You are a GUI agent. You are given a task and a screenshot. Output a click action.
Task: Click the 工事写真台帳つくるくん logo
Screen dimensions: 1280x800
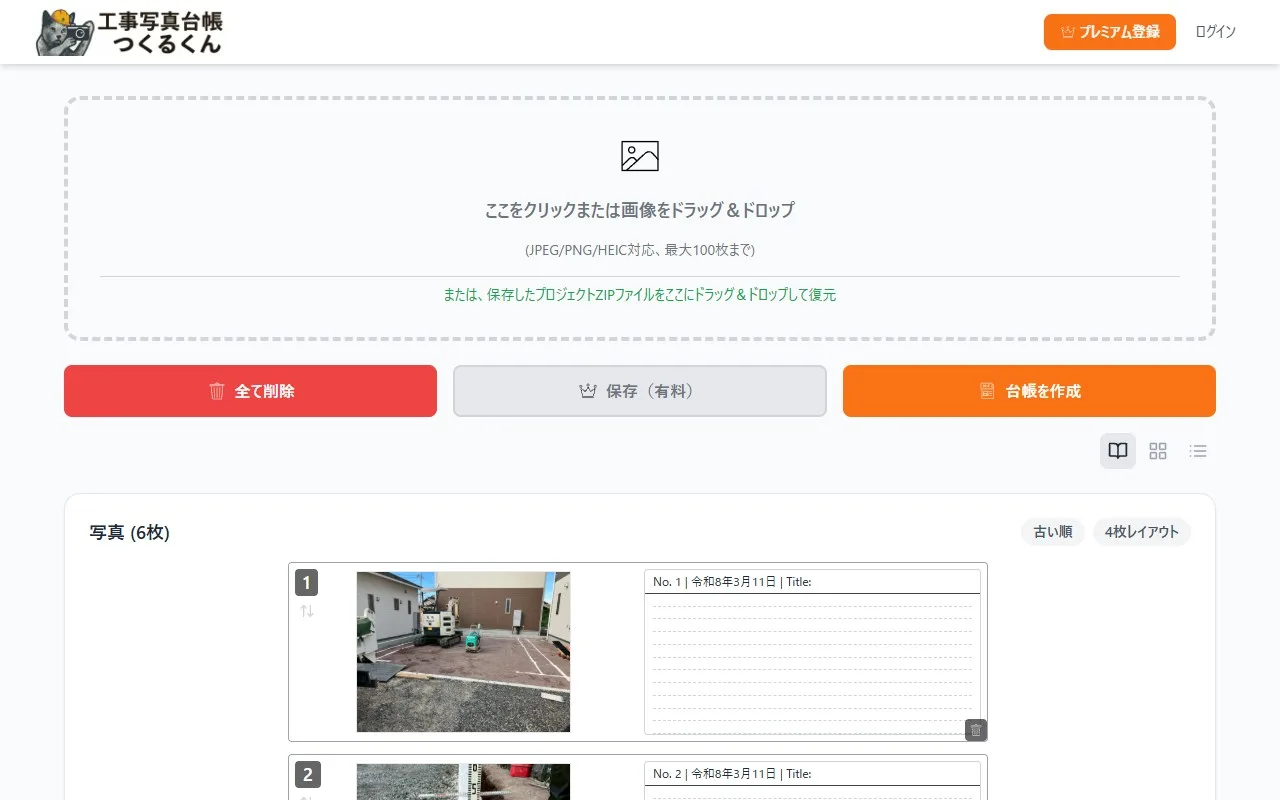point(129,32)
